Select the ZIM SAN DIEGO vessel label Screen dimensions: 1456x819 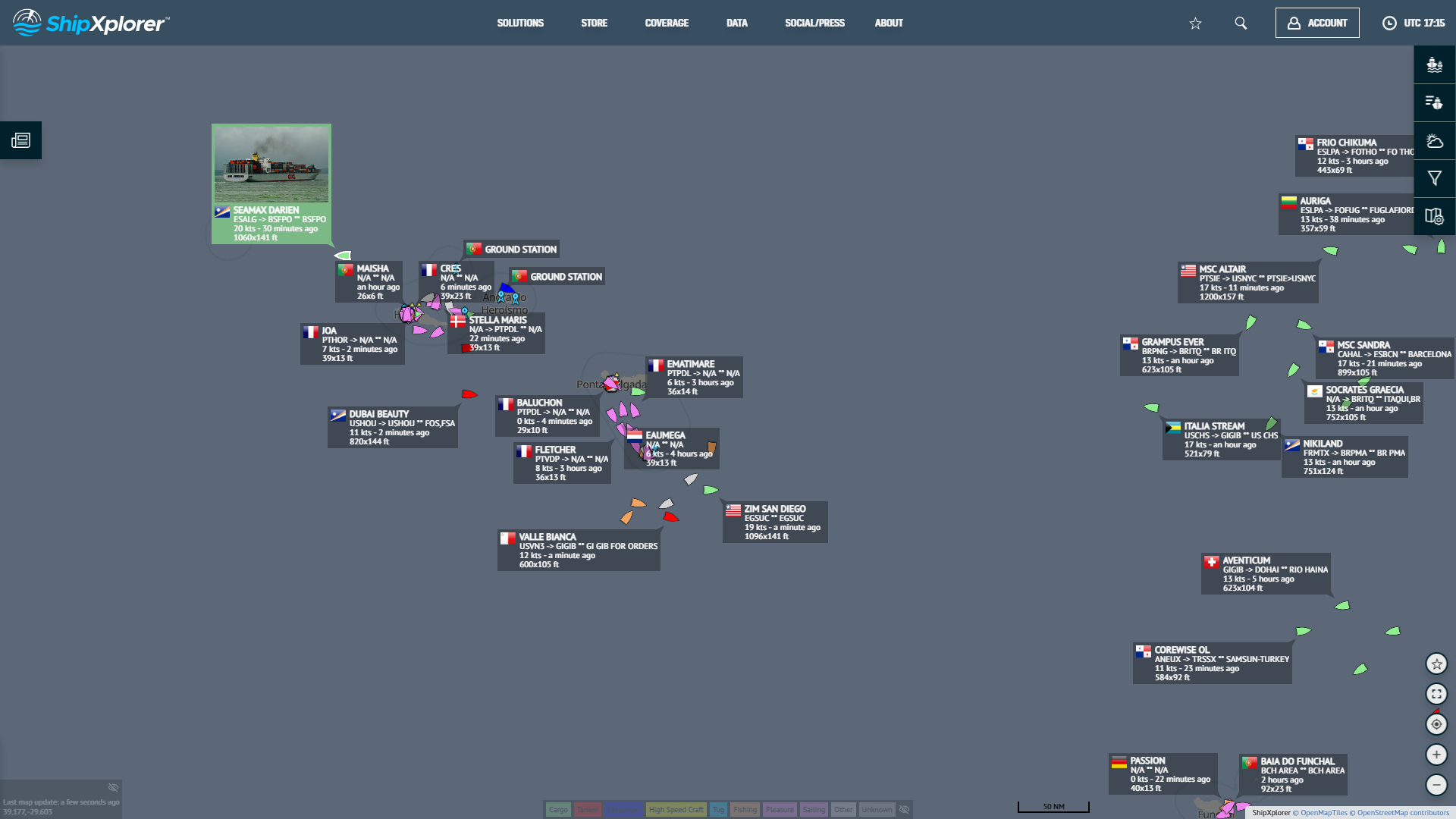point(775,522)
